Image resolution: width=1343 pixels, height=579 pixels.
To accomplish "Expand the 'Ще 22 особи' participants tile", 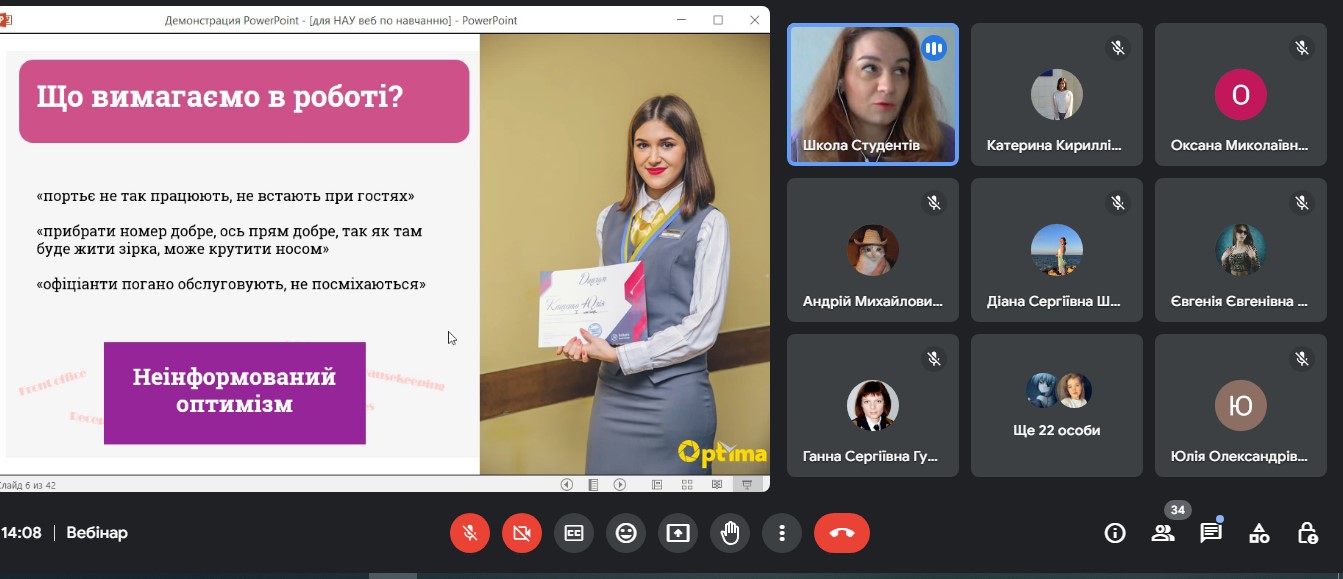I will tap(1057, 405).
